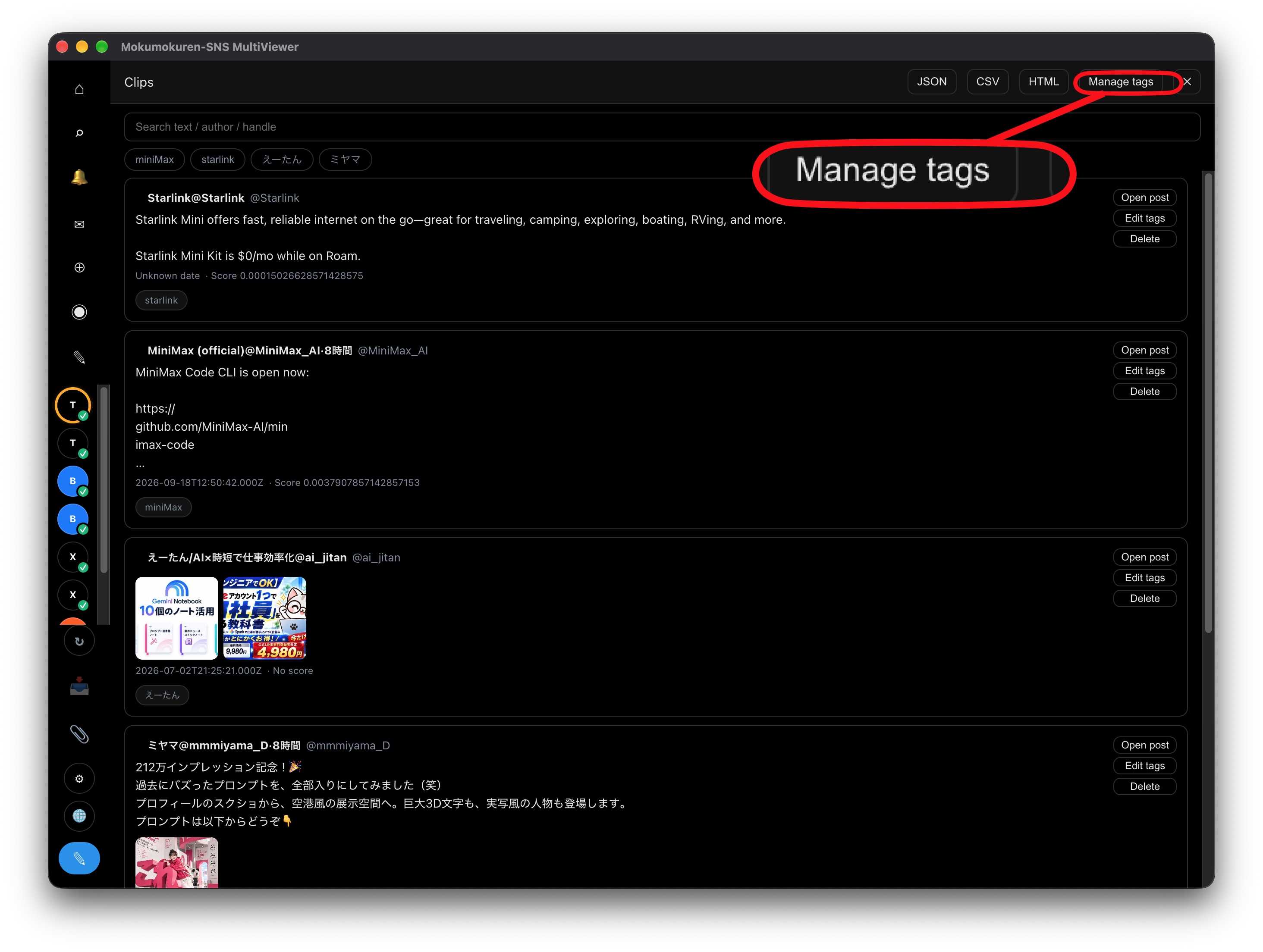
Task: Edit tags on the mmmiyama_D clip
Action: point(1145,766)
